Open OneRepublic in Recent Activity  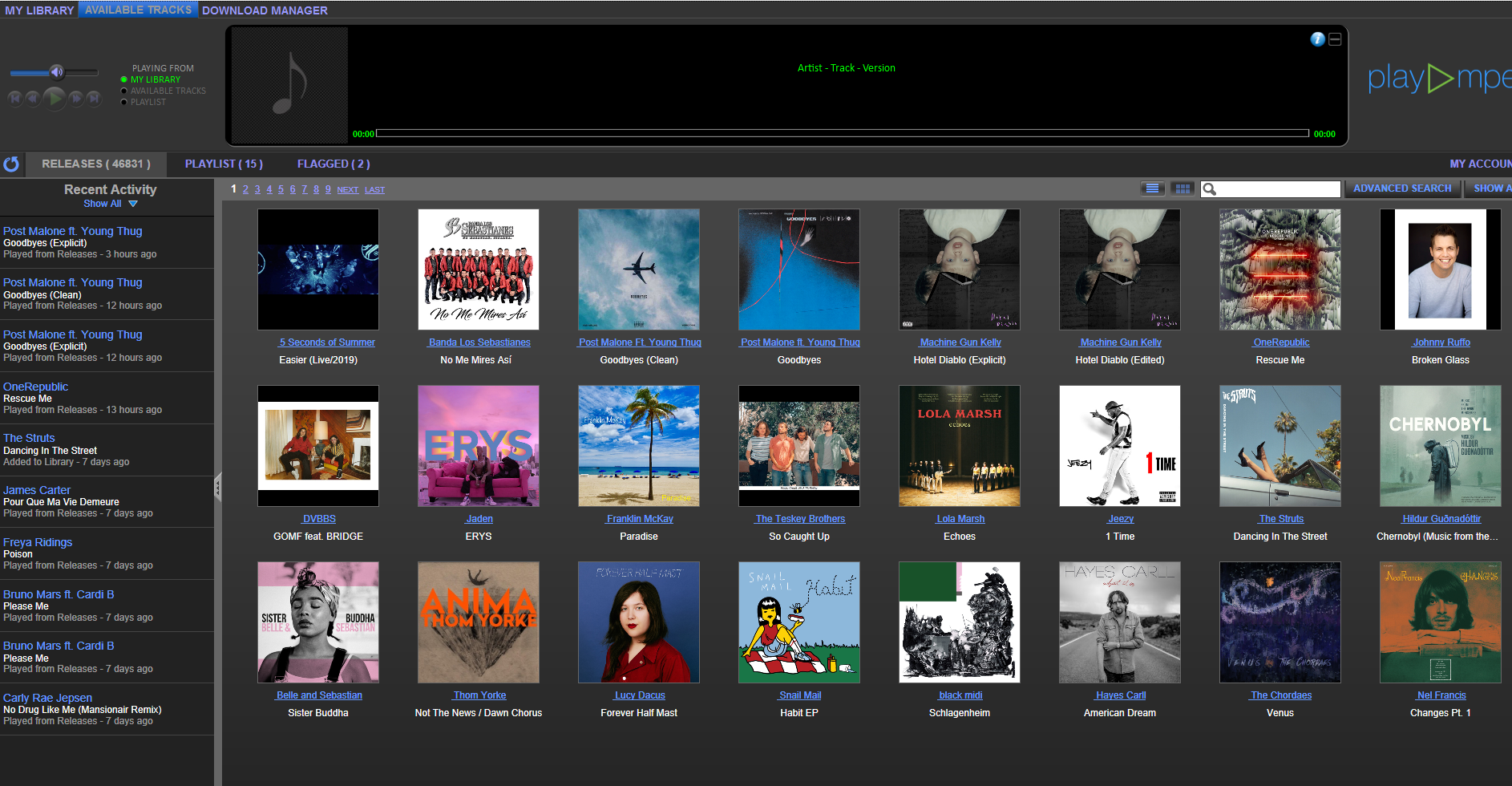coord(35,387)
